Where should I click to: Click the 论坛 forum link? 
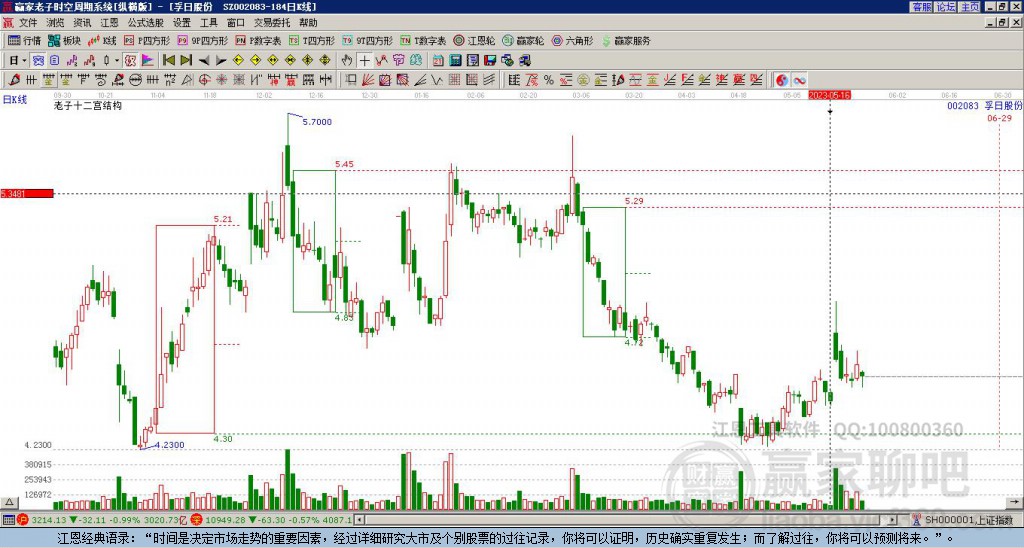coord(946,7)
